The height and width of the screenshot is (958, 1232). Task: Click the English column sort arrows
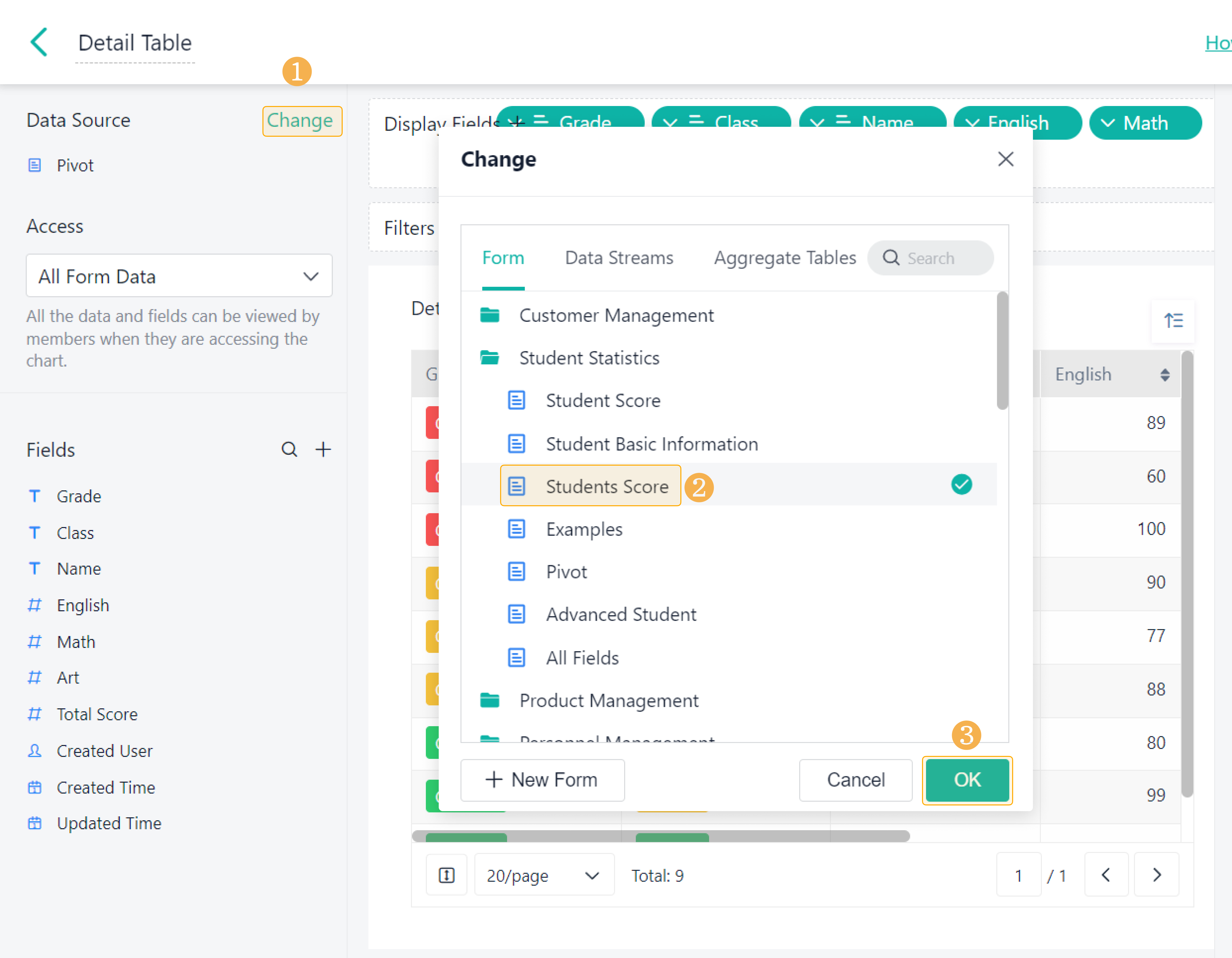pos(1165,375)
